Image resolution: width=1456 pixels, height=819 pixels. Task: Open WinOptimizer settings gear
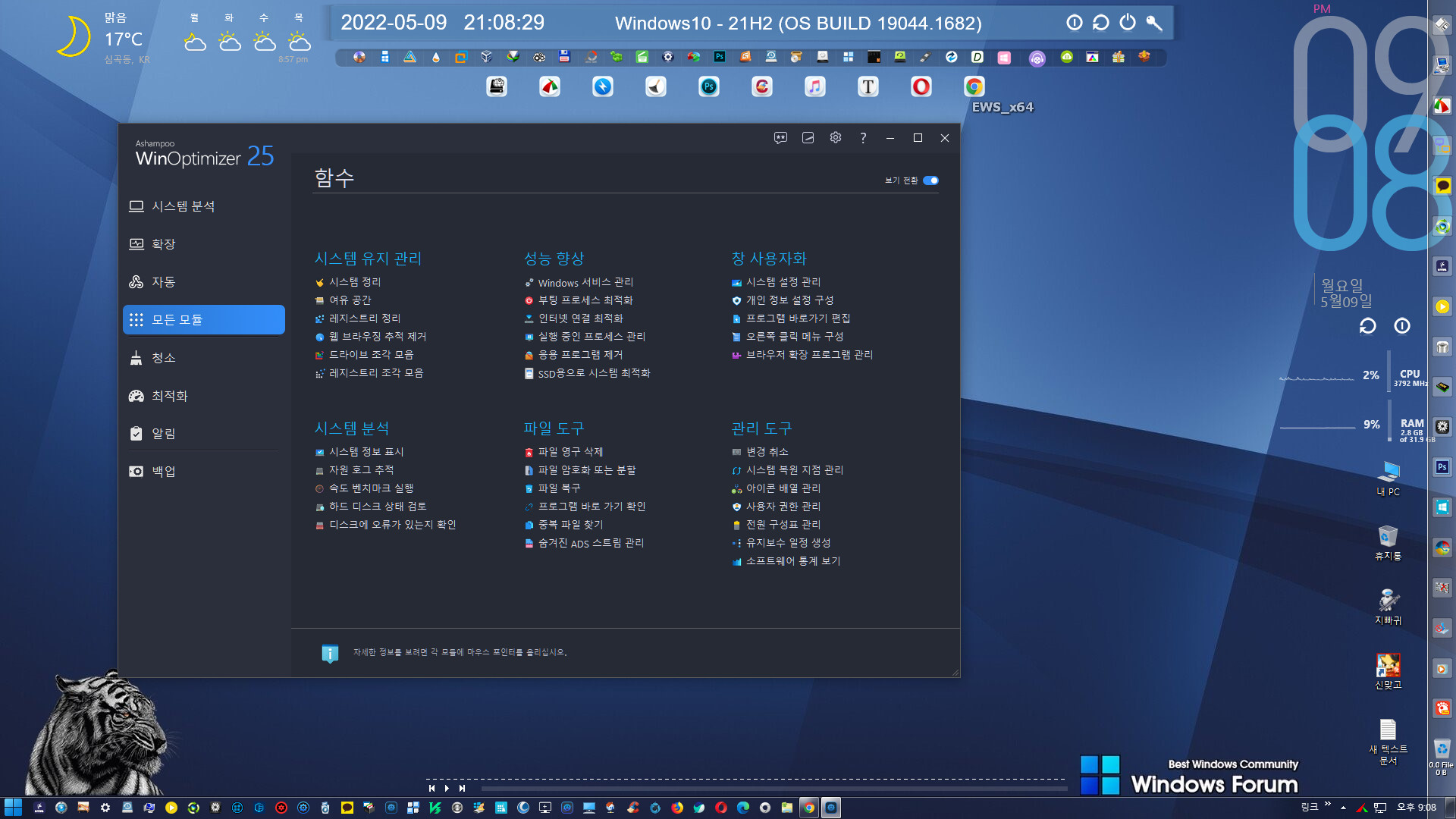(835, 138)
